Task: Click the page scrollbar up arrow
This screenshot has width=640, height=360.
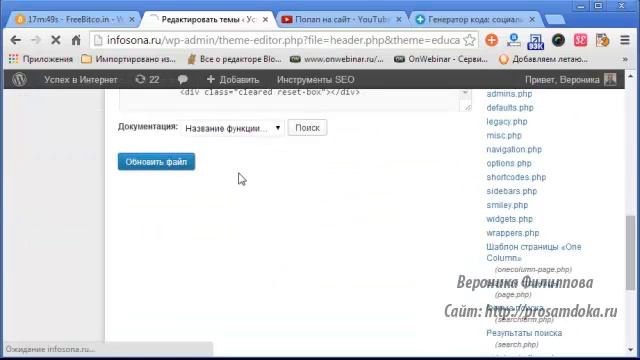Action: click(631, 76)
